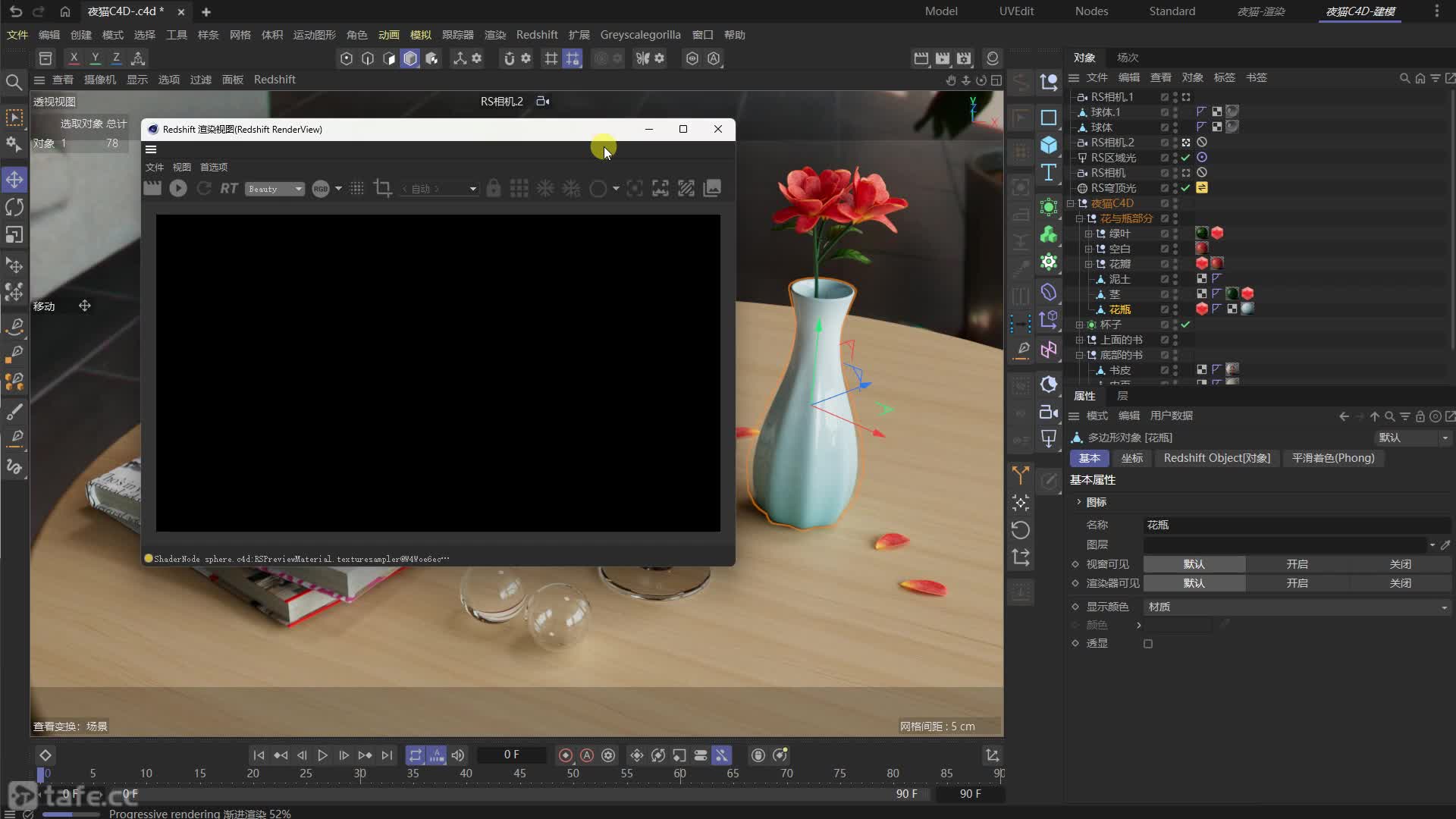
Task: Expand the 上面的书 group
Action: point(1079,340)
